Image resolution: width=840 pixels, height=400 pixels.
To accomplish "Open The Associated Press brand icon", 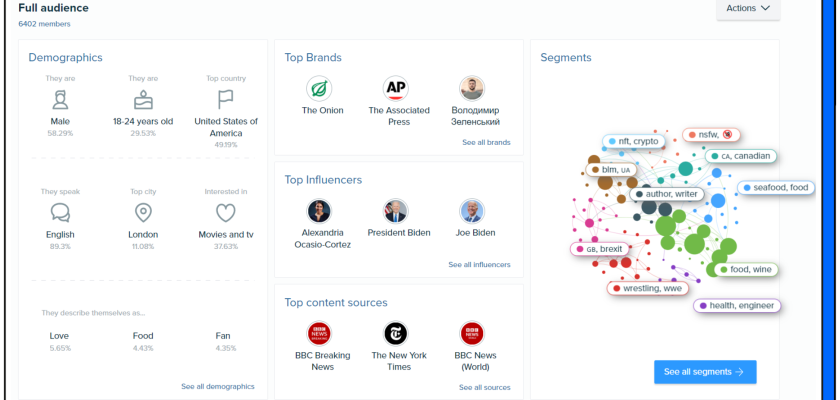I will (x=396, y=89).
